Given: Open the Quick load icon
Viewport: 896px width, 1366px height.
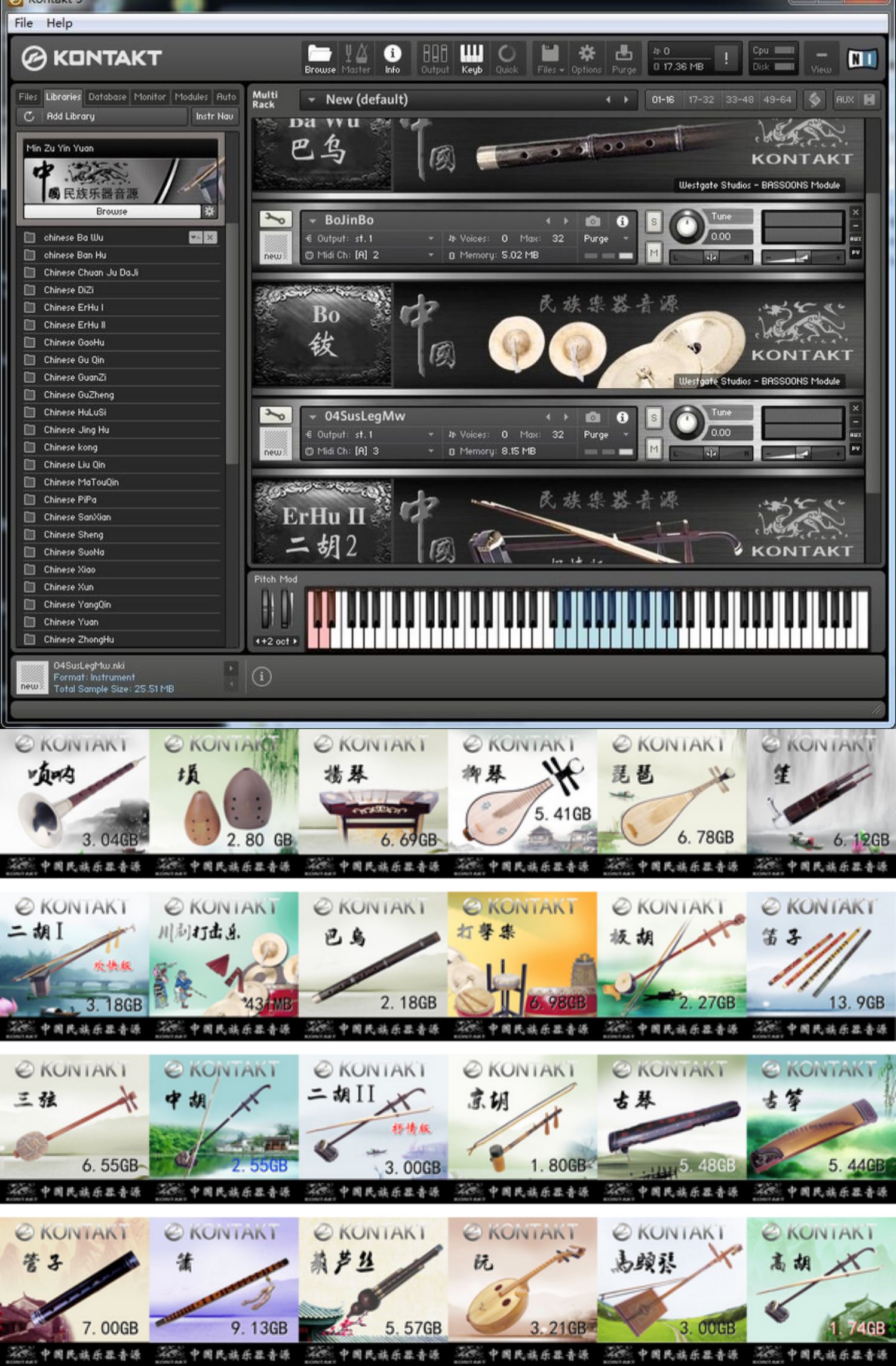Looking at the screenshot, I should tap(507, 59).
